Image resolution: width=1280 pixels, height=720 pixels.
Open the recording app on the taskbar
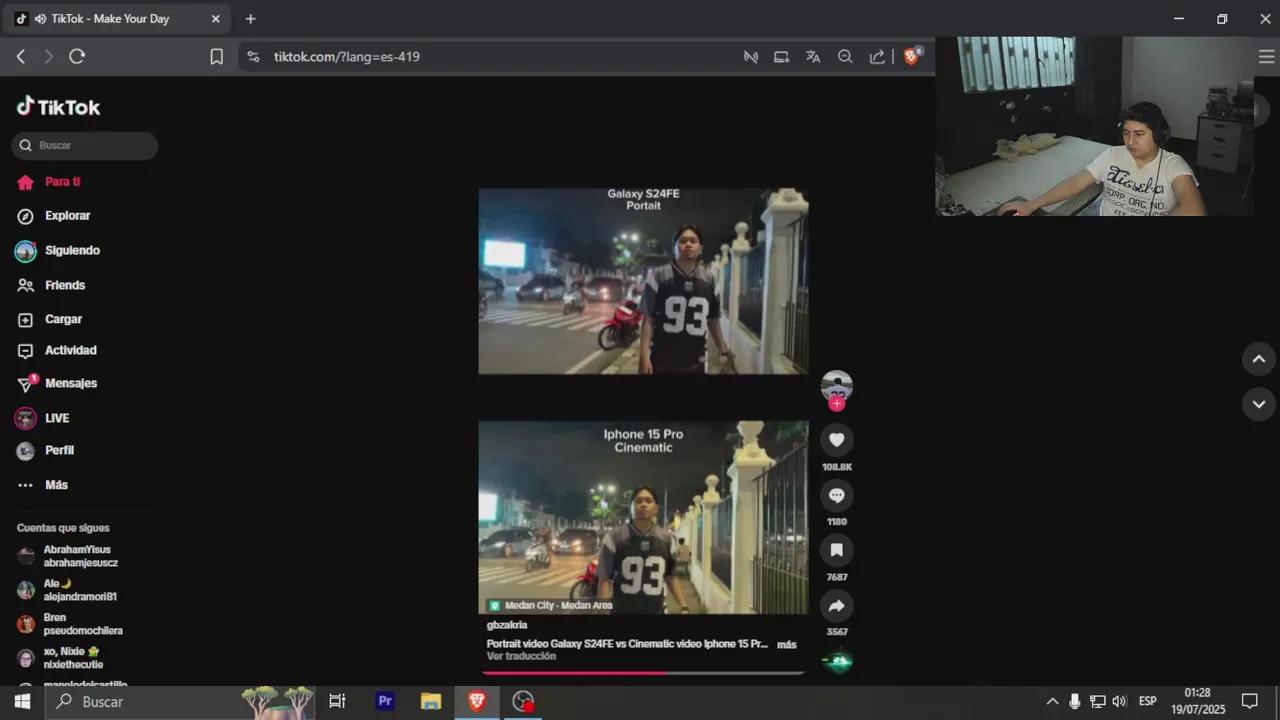click(x=523, y=702)
